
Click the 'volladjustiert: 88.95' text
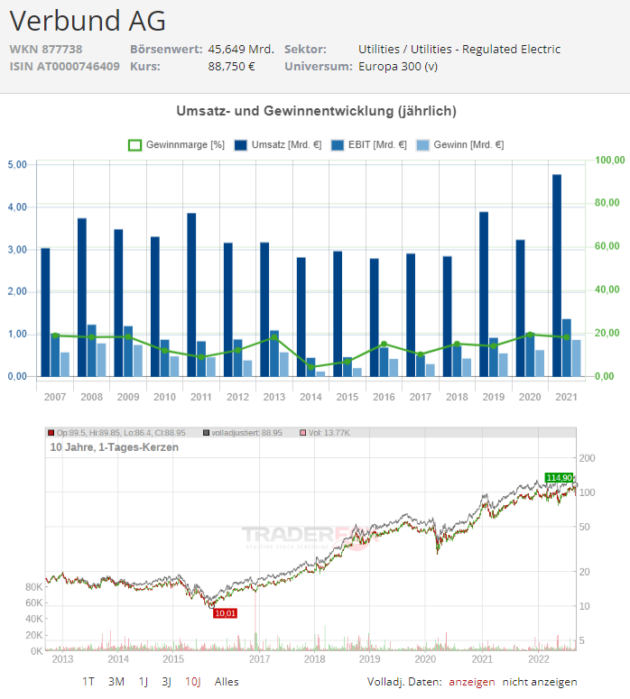coord(247,433)
